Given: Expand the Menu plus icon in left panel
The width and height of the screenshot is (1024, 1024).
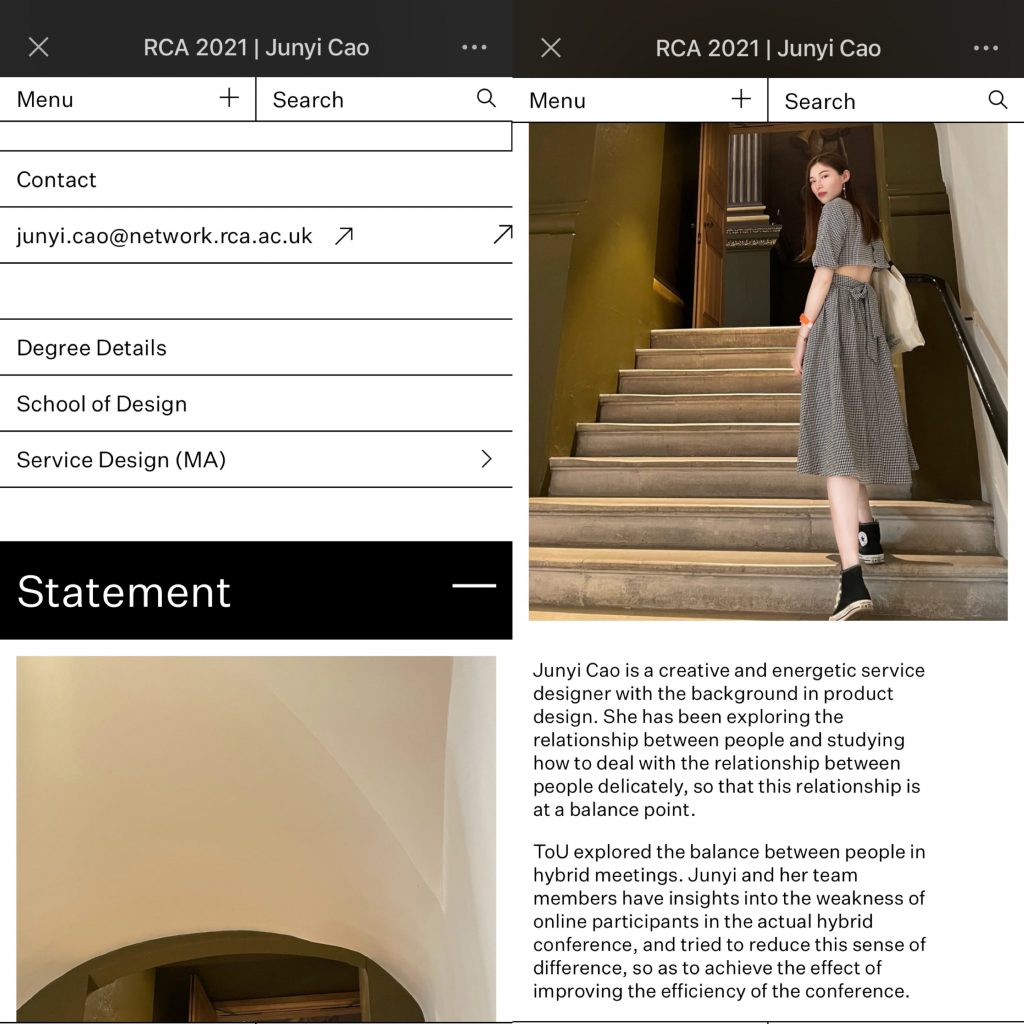Looking at the screenshot, I should 229,98.
